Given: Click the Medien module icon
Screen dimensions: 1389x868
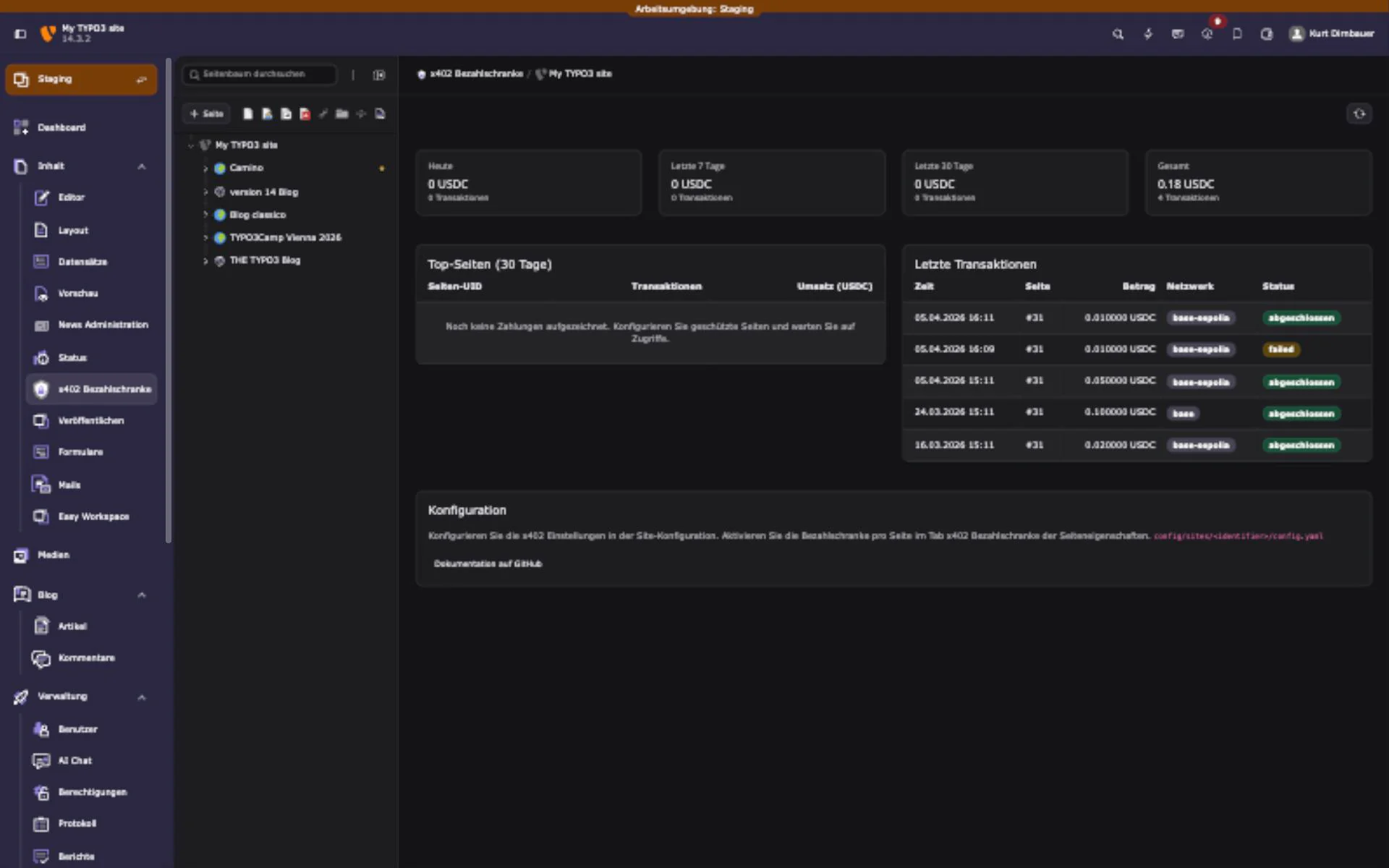Looking at the screenshot, I should point(21,556).
